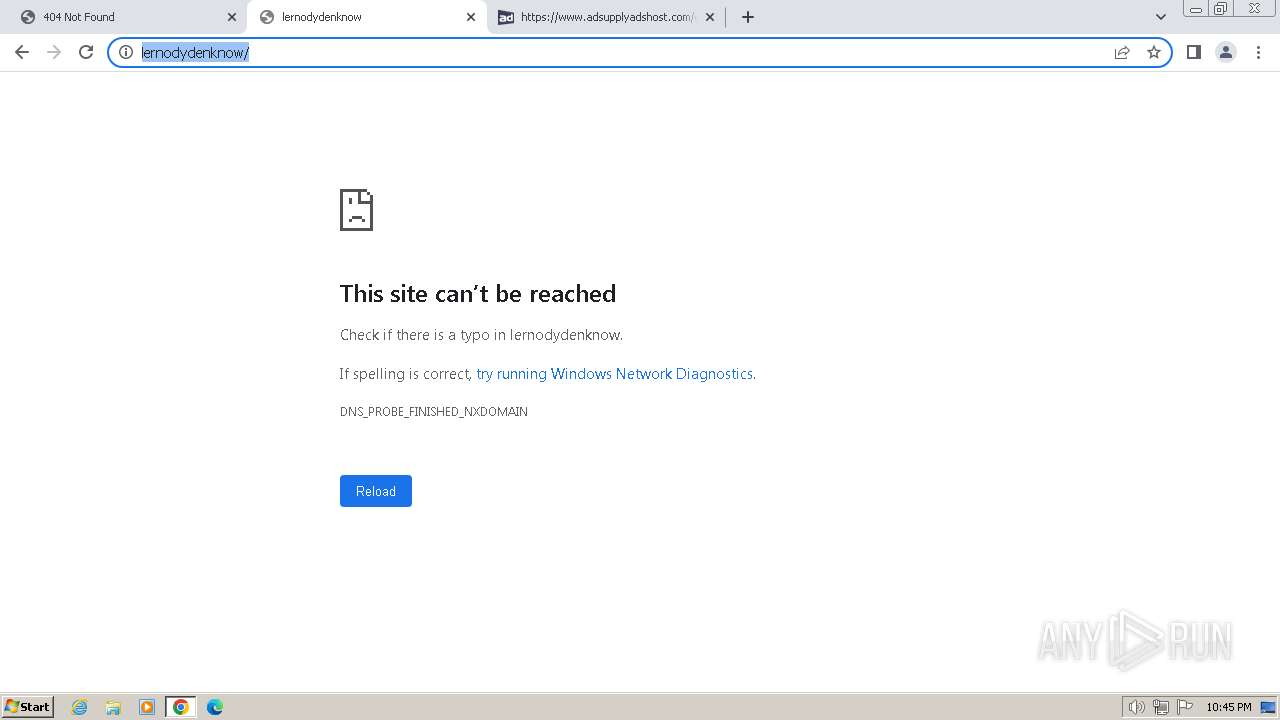Click the blue Reload button

pyautogui.click(x=376, y=491)
